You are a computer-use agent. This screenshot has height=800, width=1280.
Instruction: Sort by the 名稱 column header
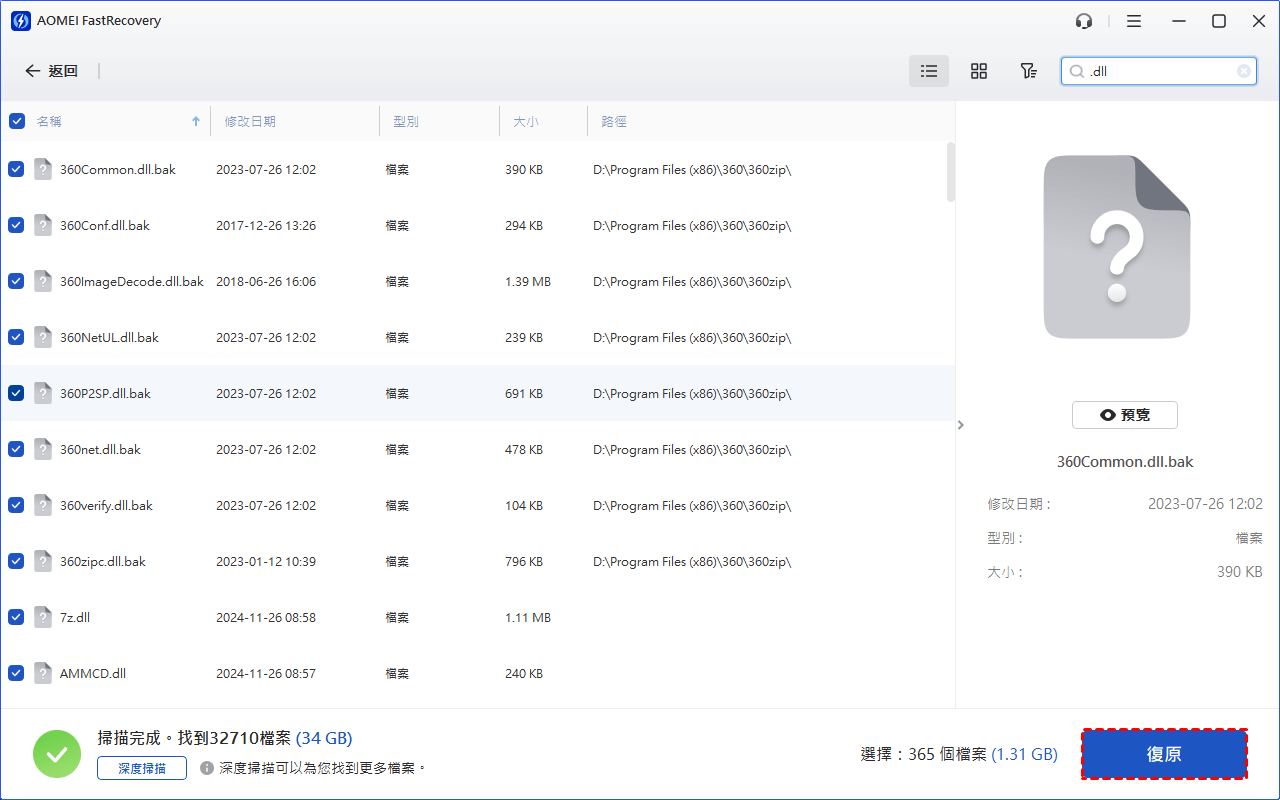click(x=49, y=121)
